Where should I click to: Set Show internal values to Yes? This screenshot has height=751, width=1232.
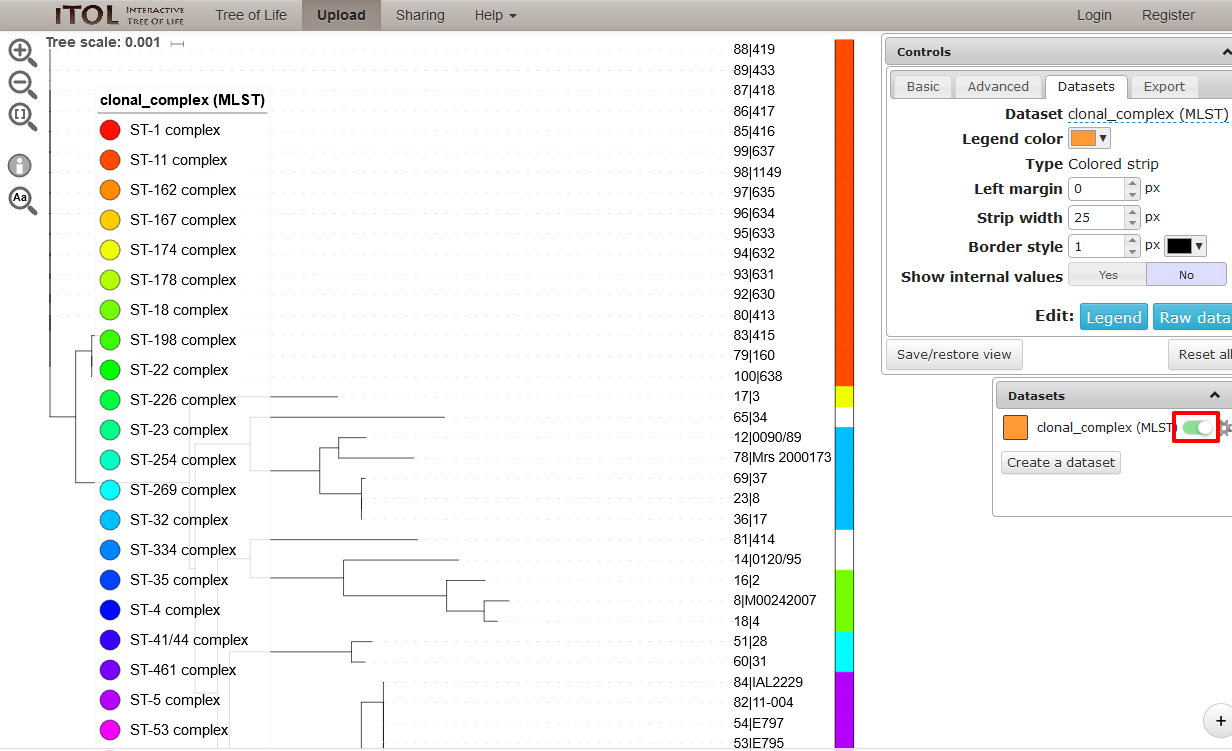pyautogui.click(x=1108, y=275)
